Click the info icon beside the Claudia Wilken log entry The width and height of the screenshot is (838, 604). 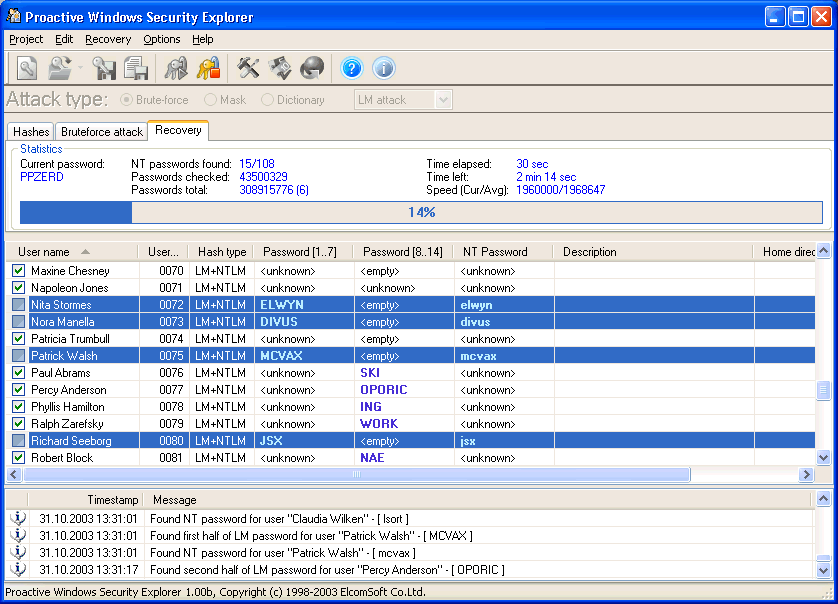click(18, 518)
